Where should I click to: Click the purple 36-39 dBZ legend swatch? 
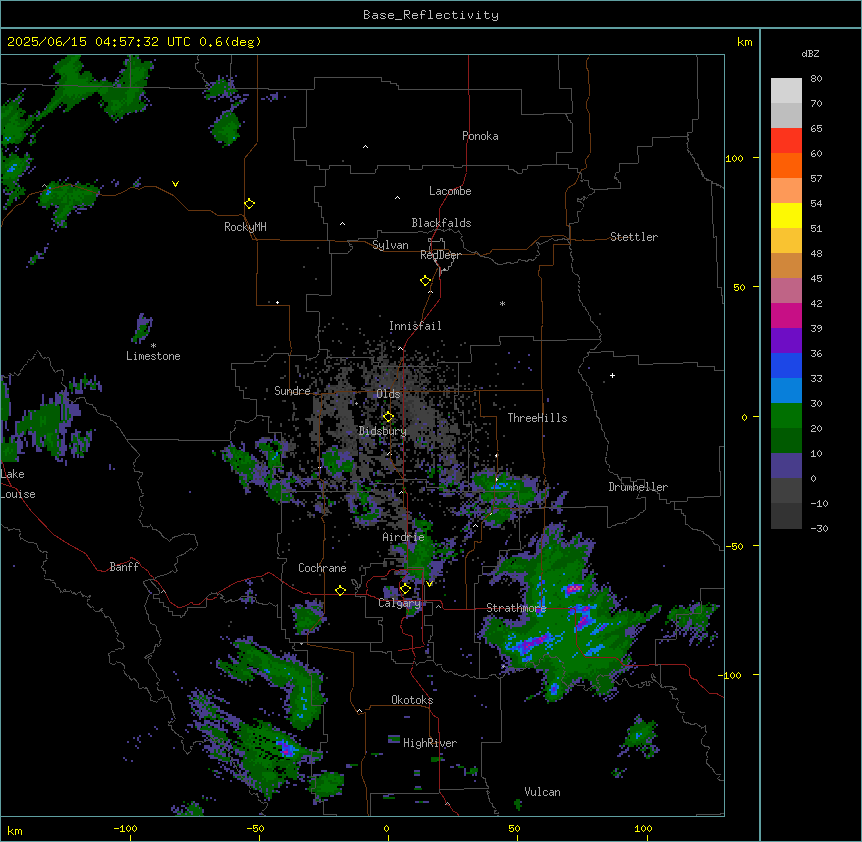point(786,341)
